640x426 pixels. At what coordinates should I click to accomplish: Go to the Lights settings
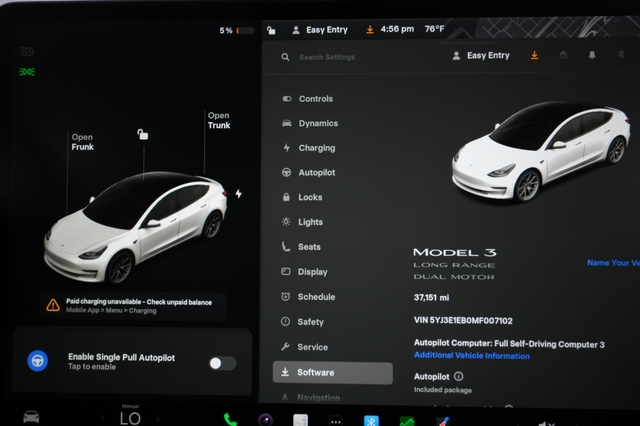(302, 222)
